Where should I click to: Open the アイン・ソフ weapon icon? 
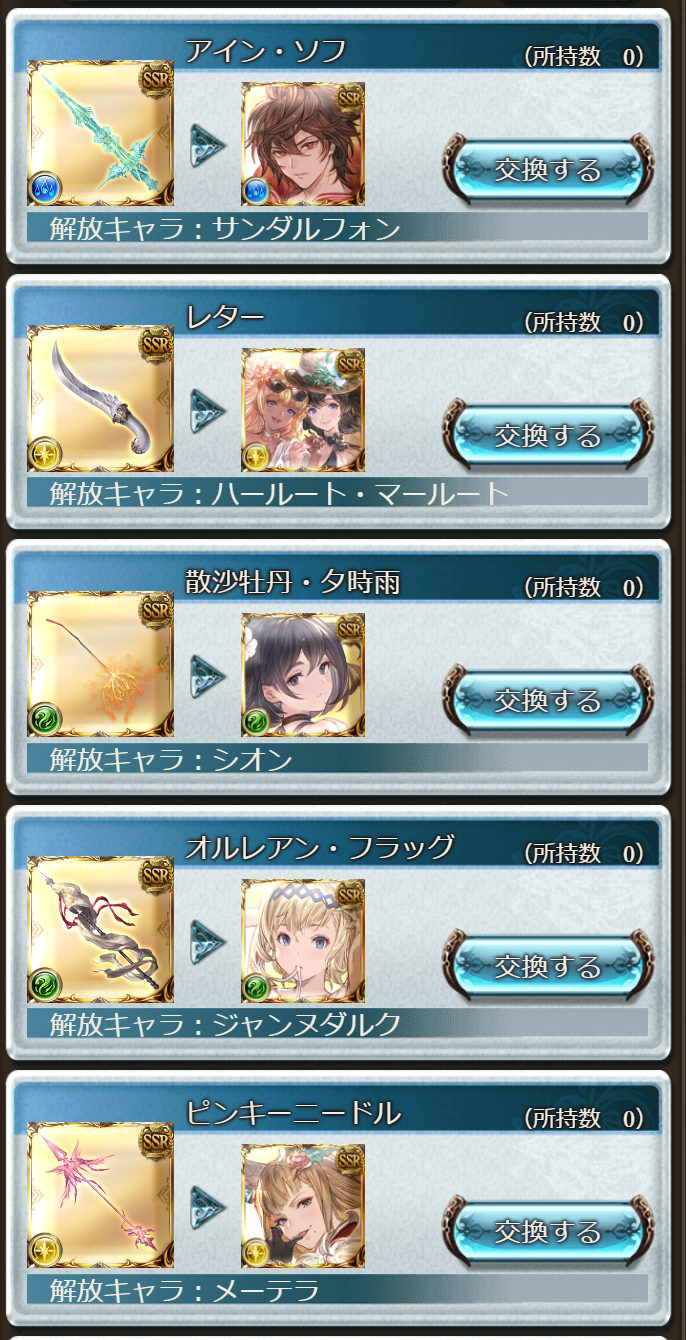100,133
